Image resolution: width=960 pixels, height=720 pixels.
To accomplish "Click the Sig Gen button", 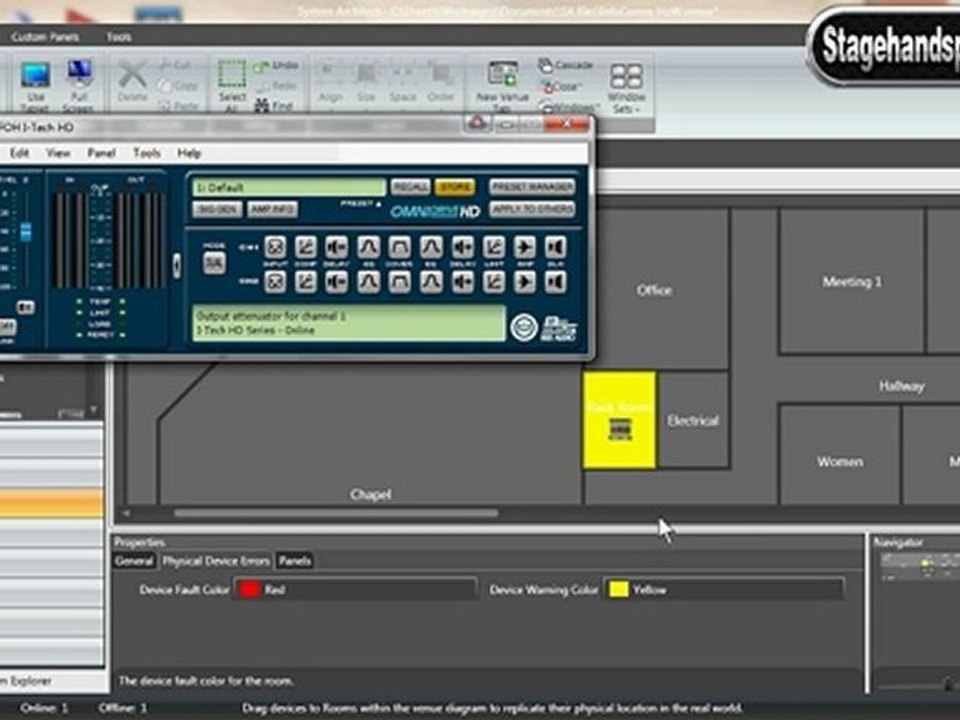I will pos(217,209).
